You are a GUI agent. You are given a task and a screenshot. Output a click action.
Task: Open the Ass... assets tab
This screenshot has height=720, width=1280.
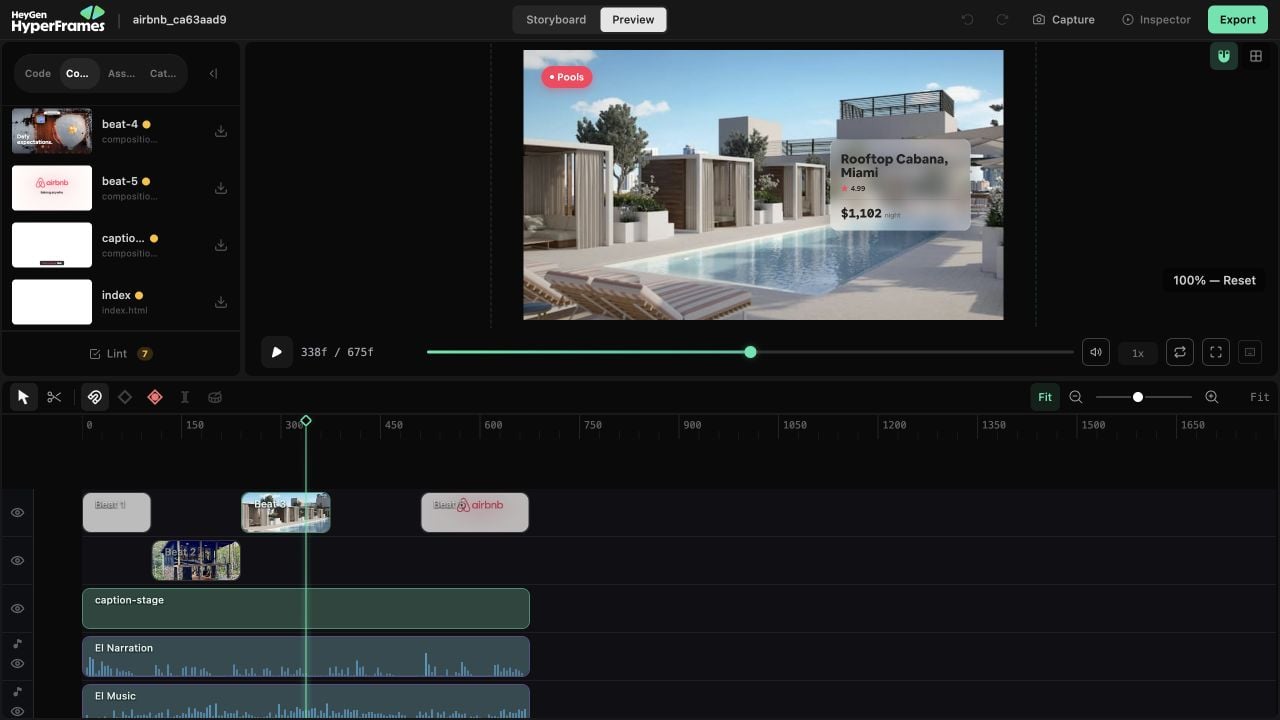(121, 73)
